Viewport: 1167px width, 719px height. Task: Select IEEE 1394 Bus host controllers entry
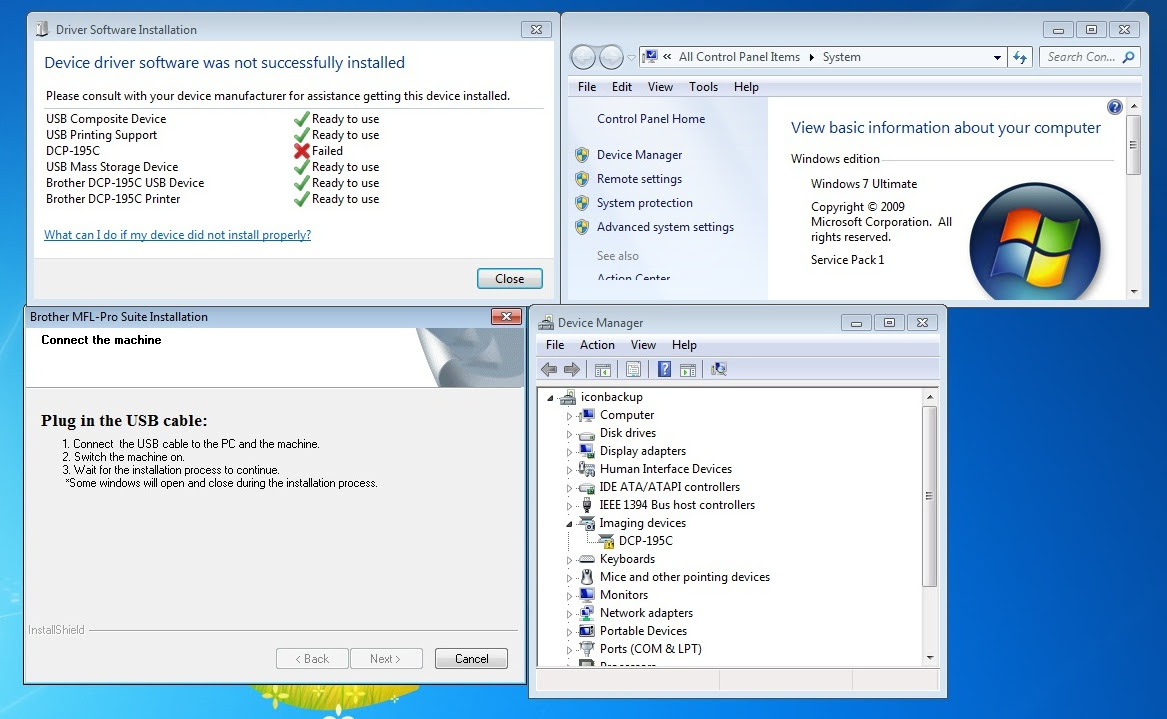click(677, 505)
